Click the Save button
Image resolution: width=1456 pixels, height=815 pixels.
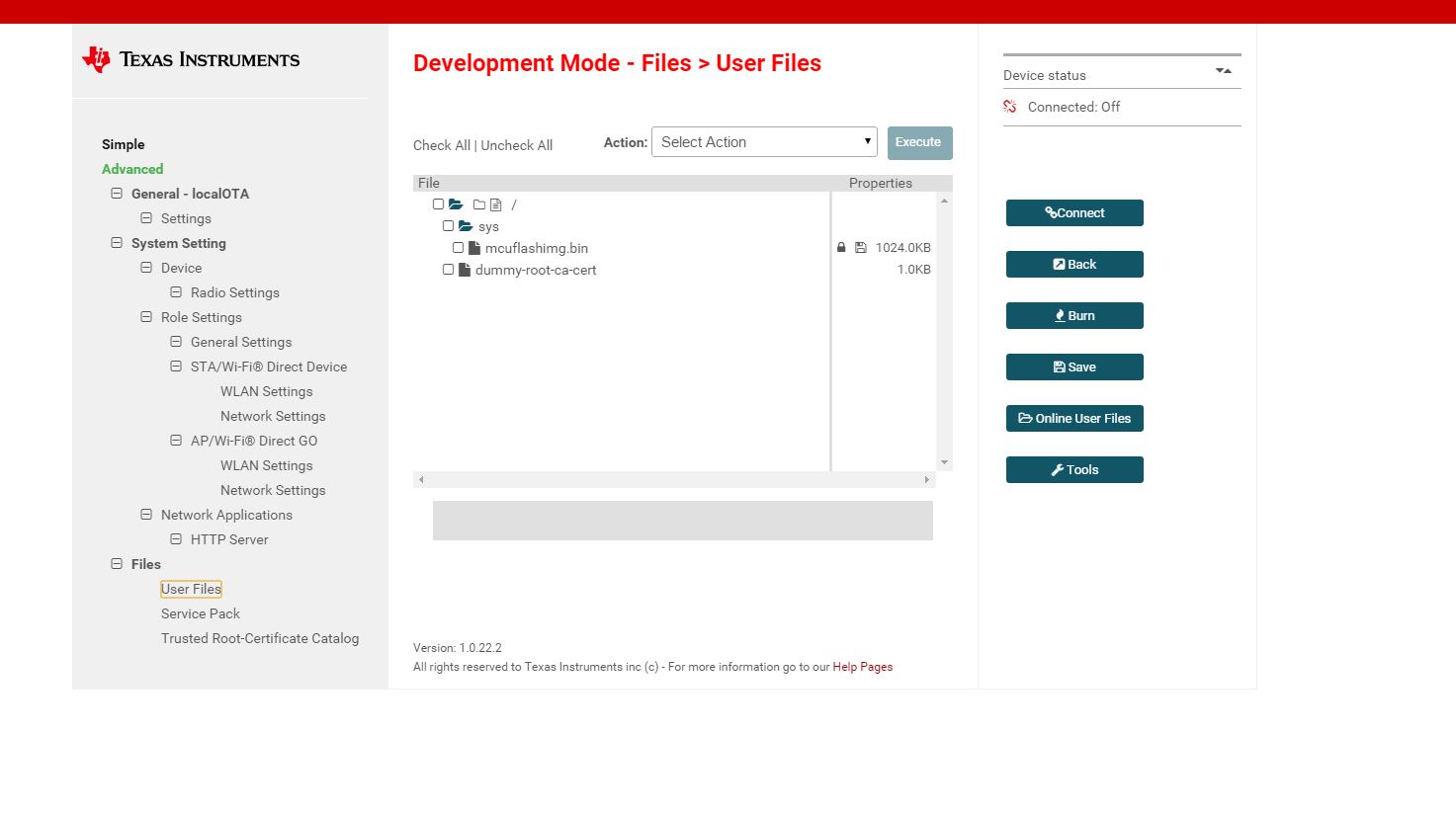pos(1074,367)
